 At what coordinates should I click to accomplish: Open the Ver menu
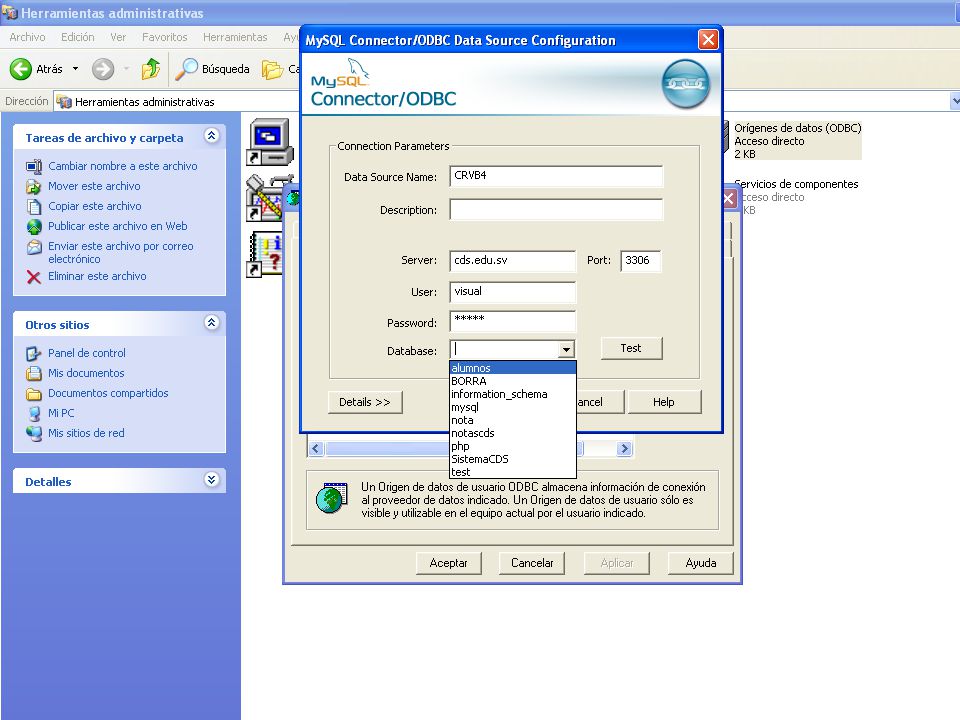118,37
